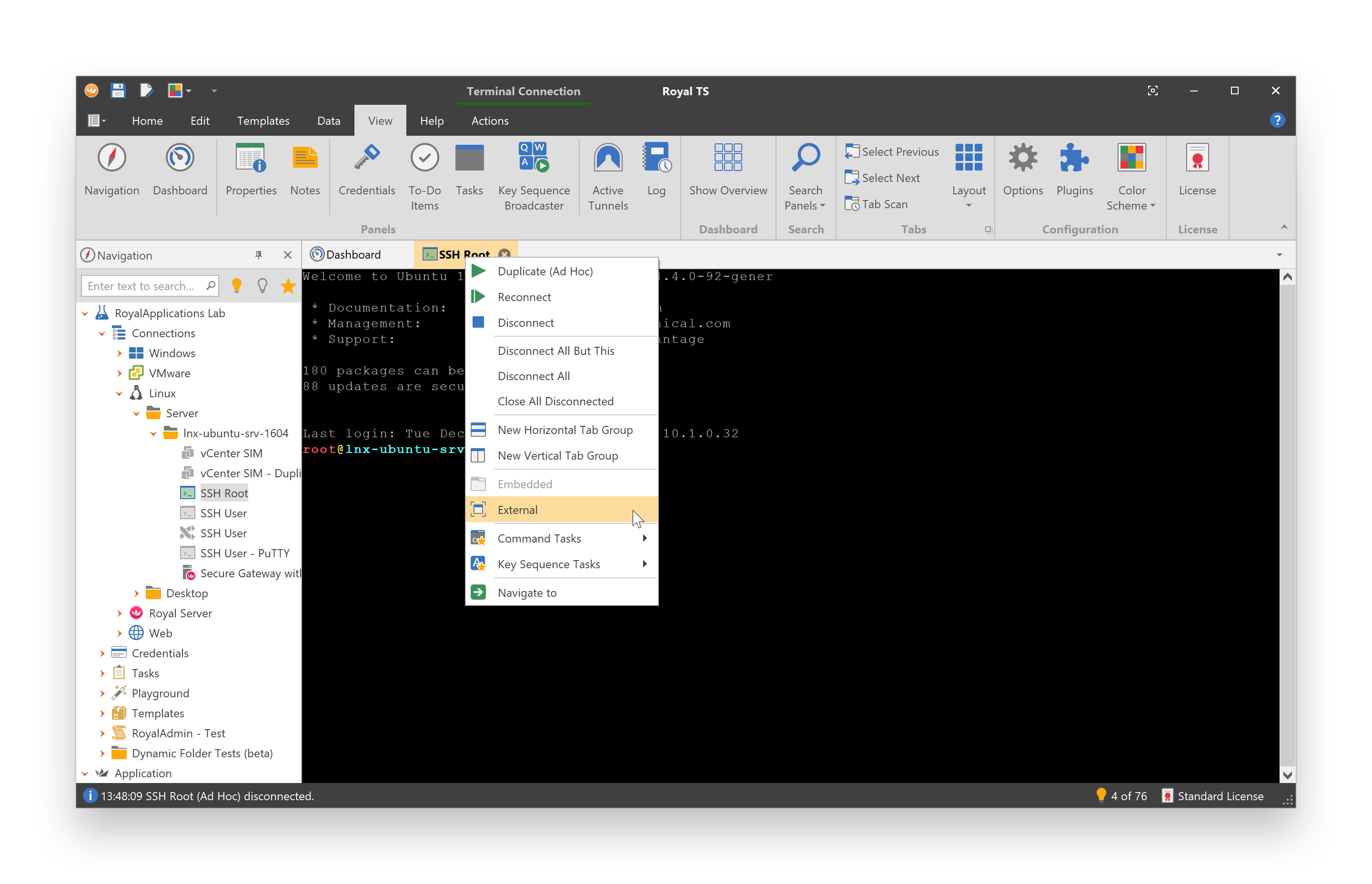This screenshot has height=884, width=1372.
Task: Start Tab Scan
Action: [876, 204]
